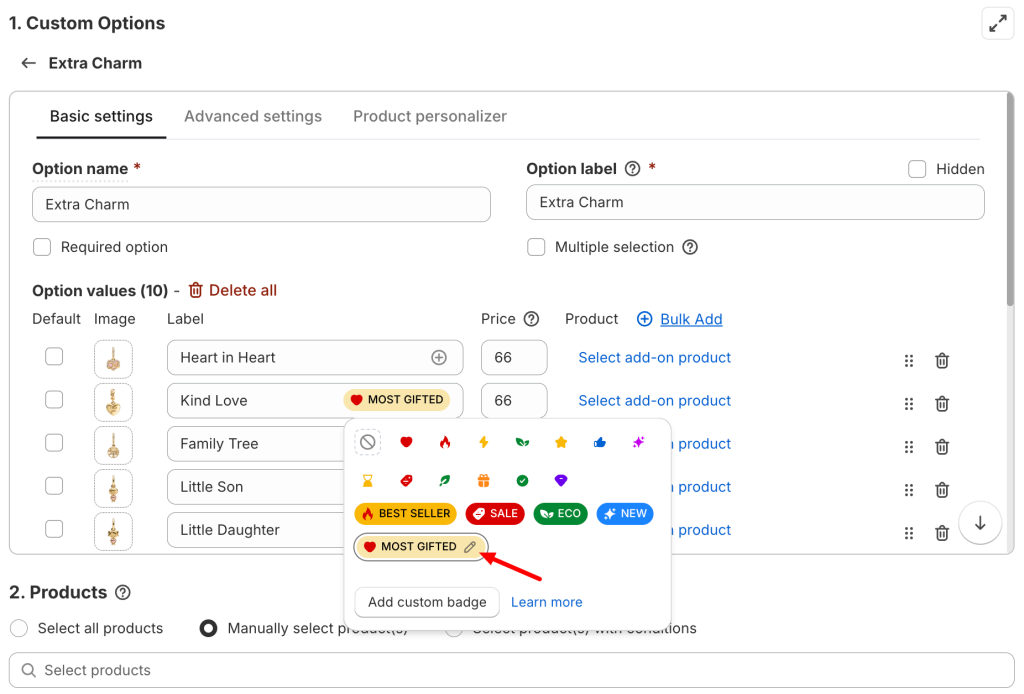Image resolution: width=1024 pixels, height=694 pixels.
Task: Delete the Heart in Heart option row
Action: tap(942, 361)
